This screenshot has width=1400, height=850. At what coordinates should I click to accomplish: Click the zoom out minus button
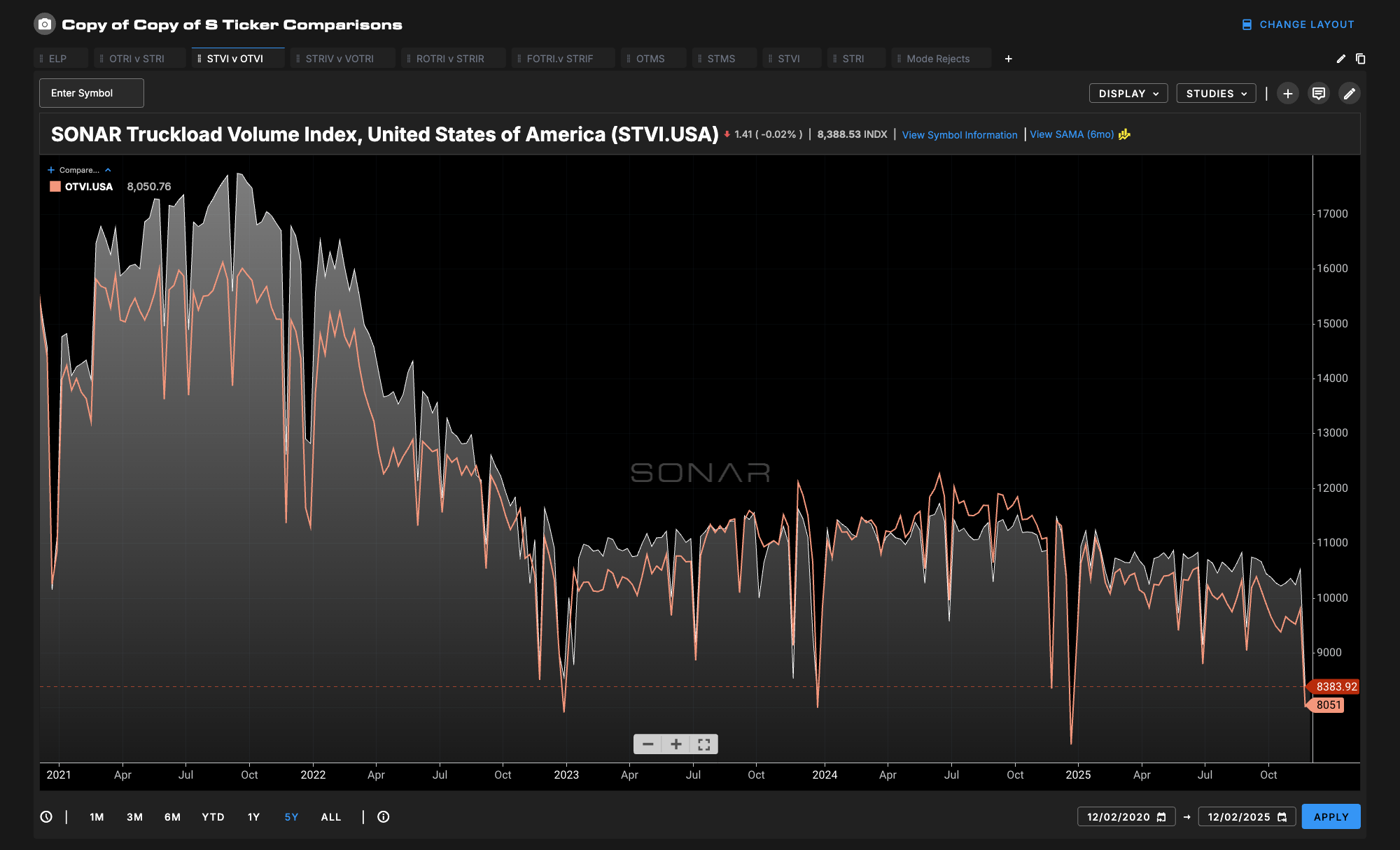(647, 744)
